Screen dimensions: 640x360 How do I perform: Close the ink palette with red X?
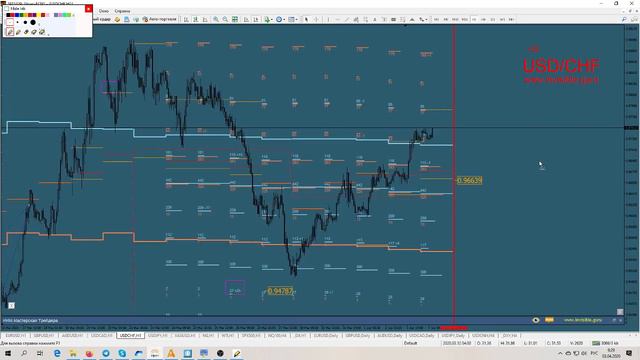(x=89, y=9)
